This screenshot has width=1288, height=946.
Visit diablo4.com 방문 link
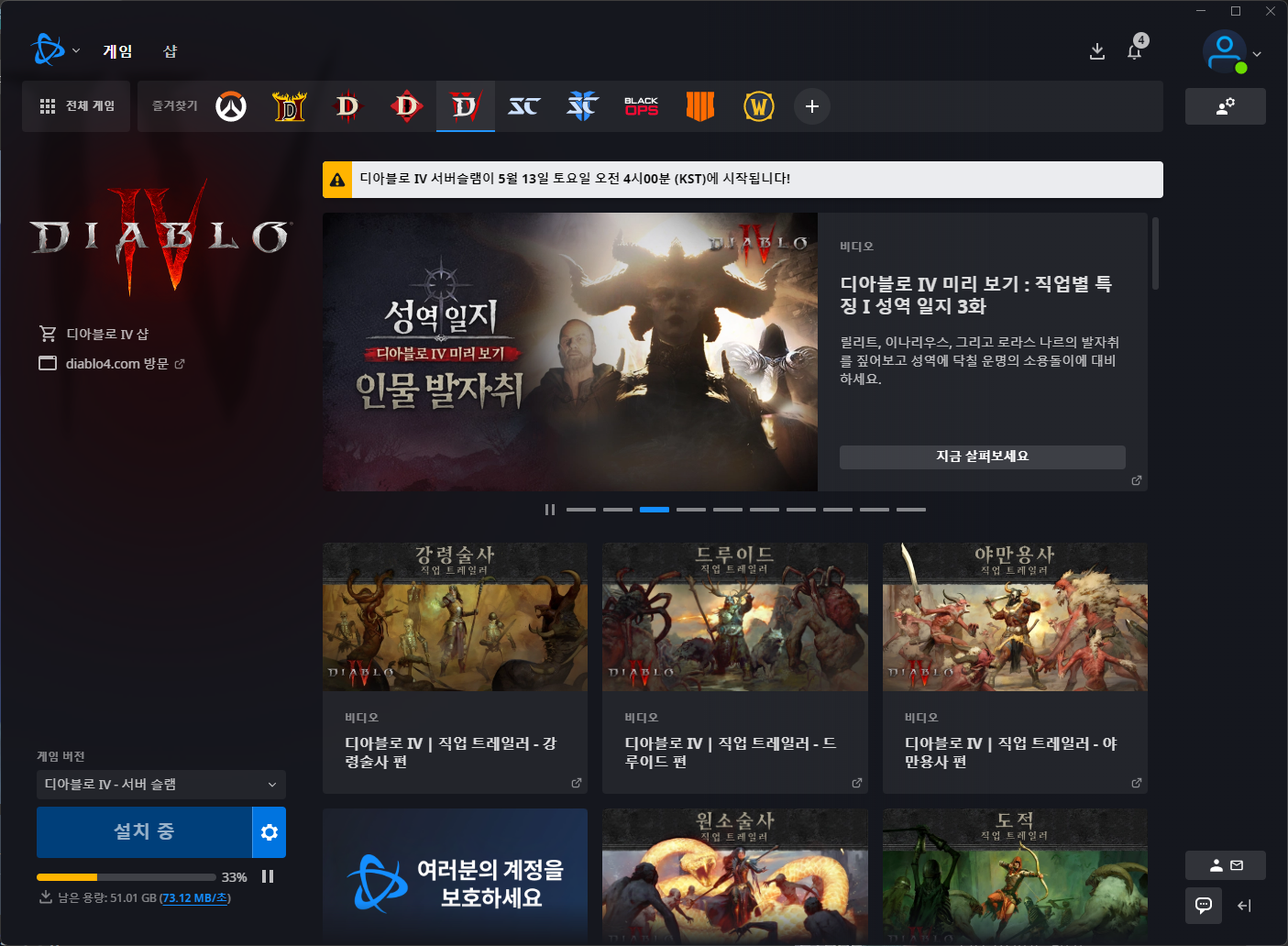(x=111, y=364)
